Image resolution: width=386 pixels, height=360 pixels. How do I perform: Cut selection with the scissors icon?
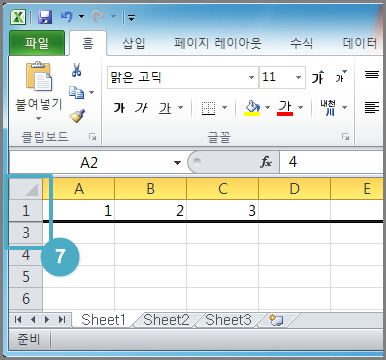click(77, 70)
